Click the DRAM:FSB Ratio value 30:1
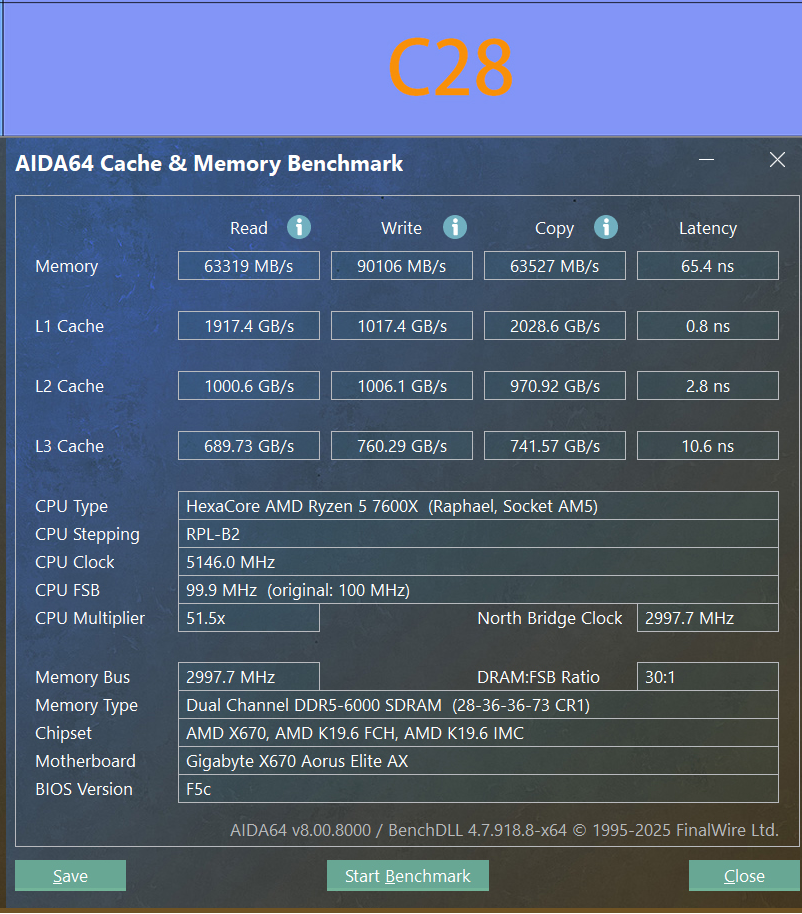Viewport: 802px width, 914px height. pos(708,677)
